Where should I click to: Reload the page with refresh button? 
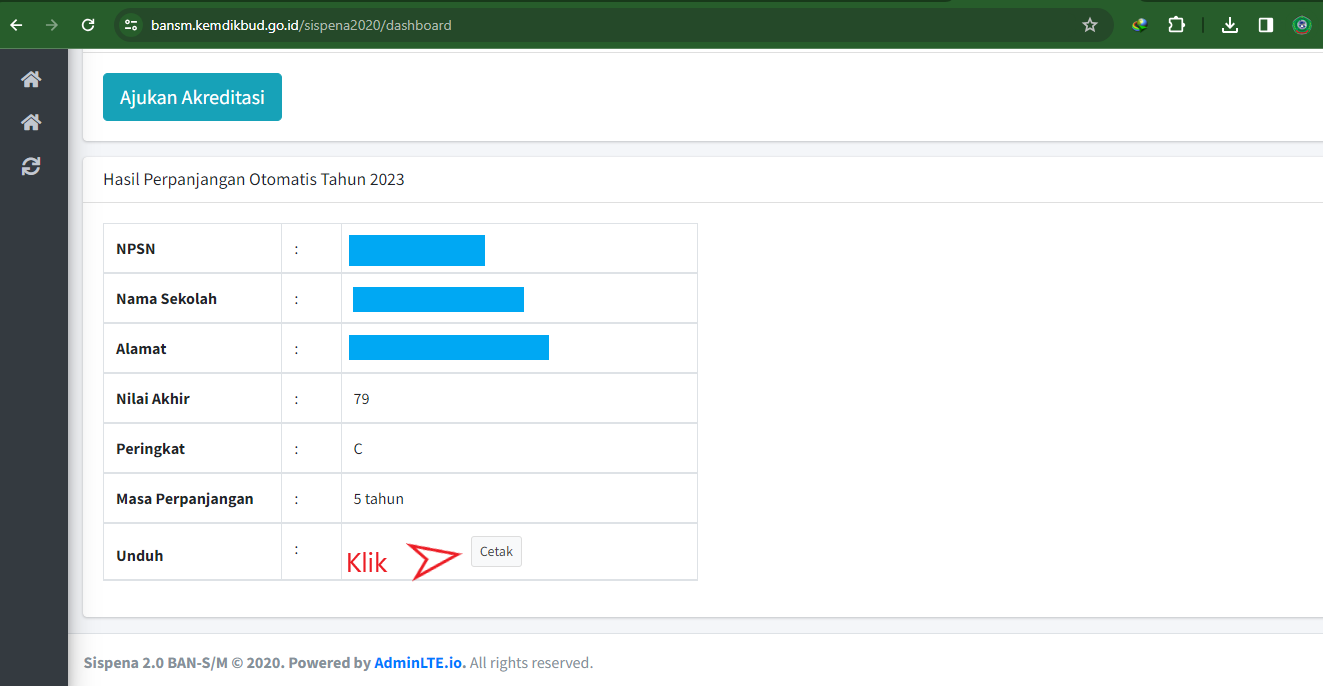pos(88,25)
